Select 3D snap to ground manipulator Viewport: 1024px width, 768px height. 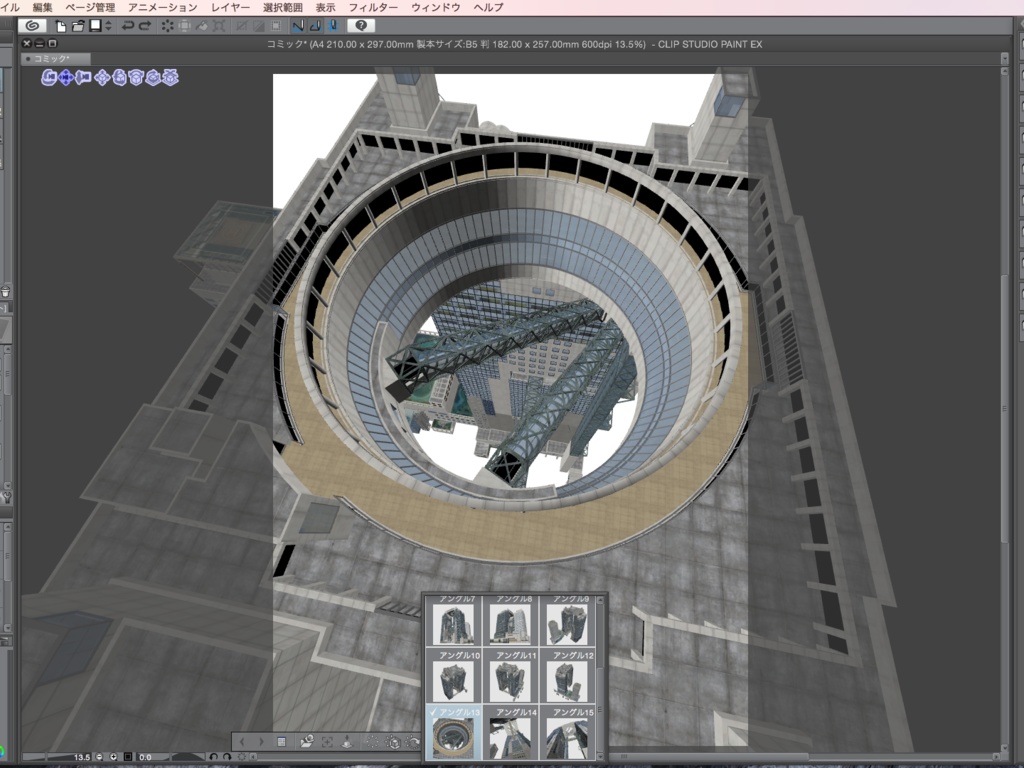tap(170, 78)
